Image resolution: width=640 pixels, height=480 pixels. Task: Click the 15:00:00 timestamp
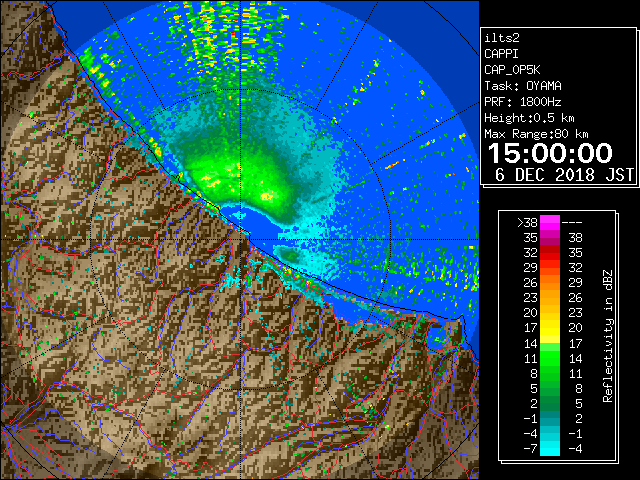(550, 153)
